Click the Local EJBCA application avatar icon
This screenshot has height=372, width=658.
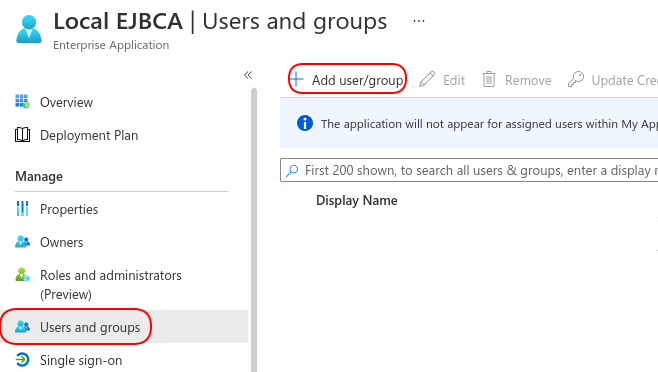coord(29,29)
